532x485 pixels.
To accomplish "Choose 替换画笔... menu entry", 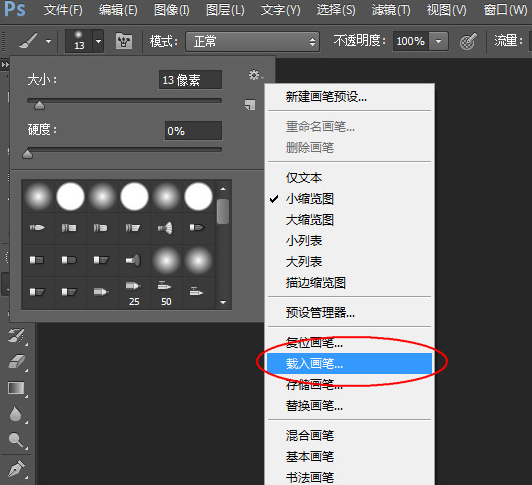I will [349, 405].
